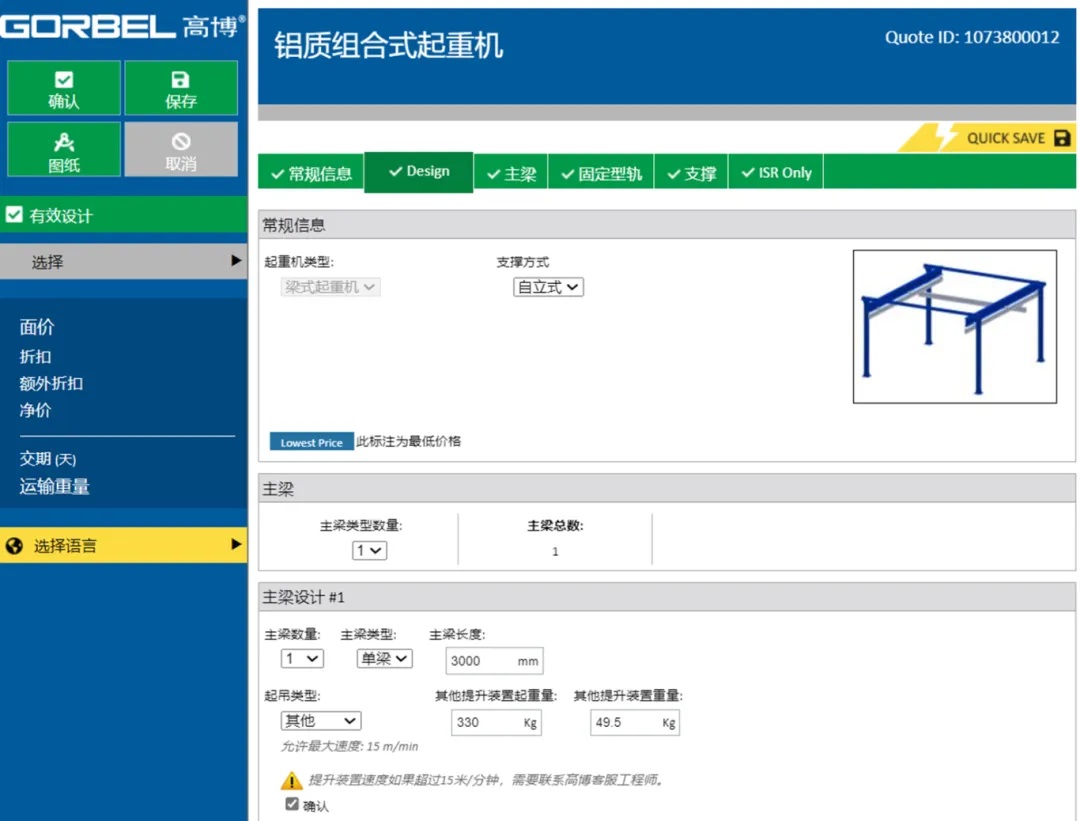
Task: Toggle the 有效设计 checkbox
Action: click(x=14, y=215)
